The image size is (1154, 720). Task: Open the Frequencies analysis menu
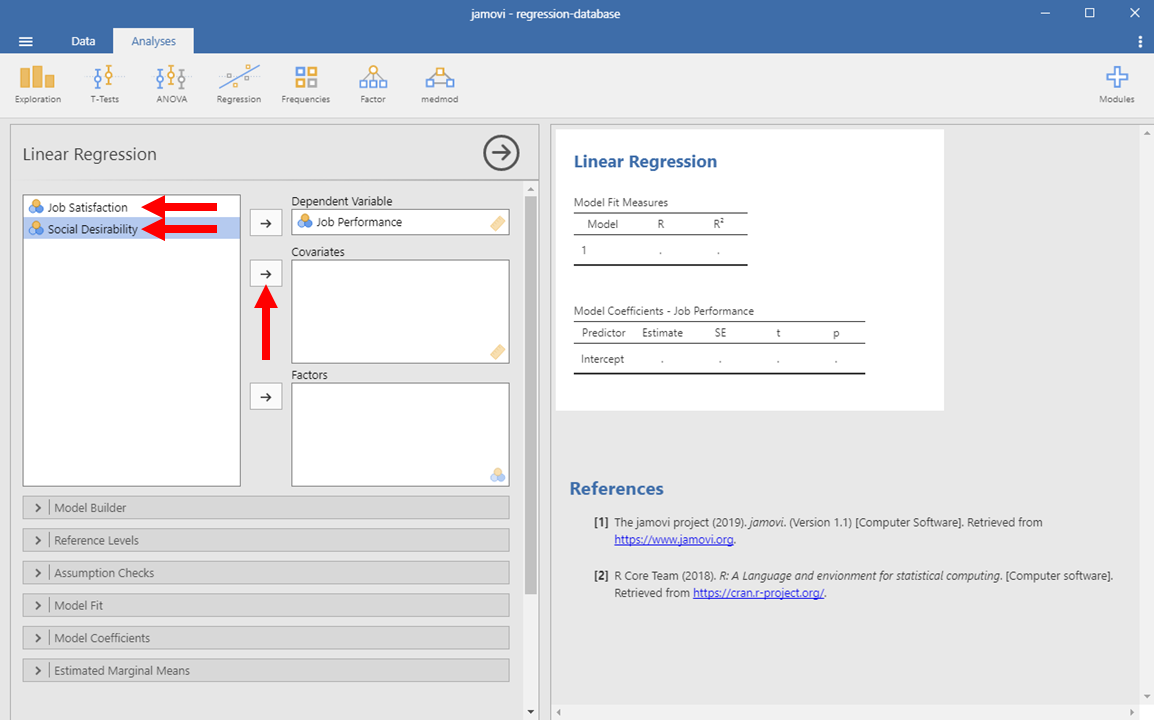[306, 84]
